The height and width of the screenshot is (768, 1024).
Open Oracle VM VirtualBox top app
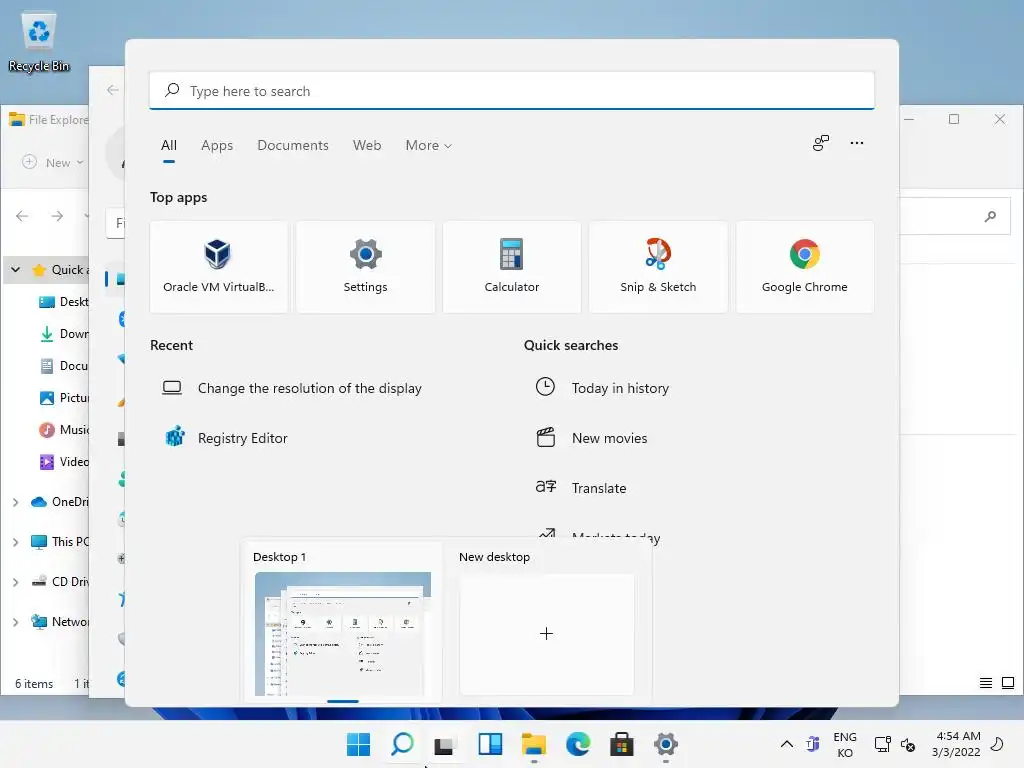tap(218, 267)
